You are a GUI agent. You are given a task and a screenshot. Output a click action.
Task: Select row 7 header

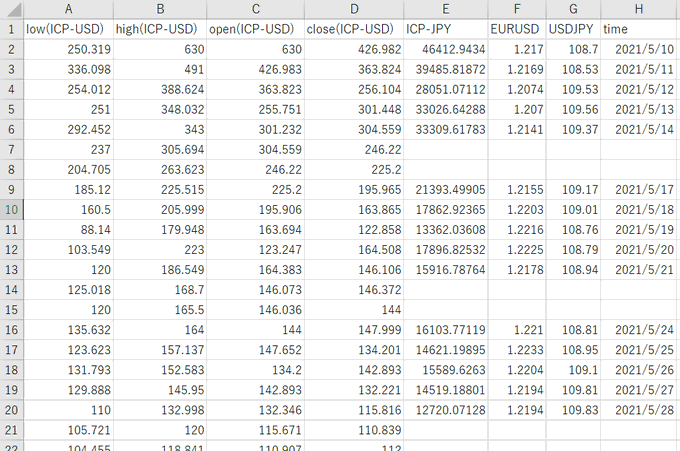coord(12,150)
